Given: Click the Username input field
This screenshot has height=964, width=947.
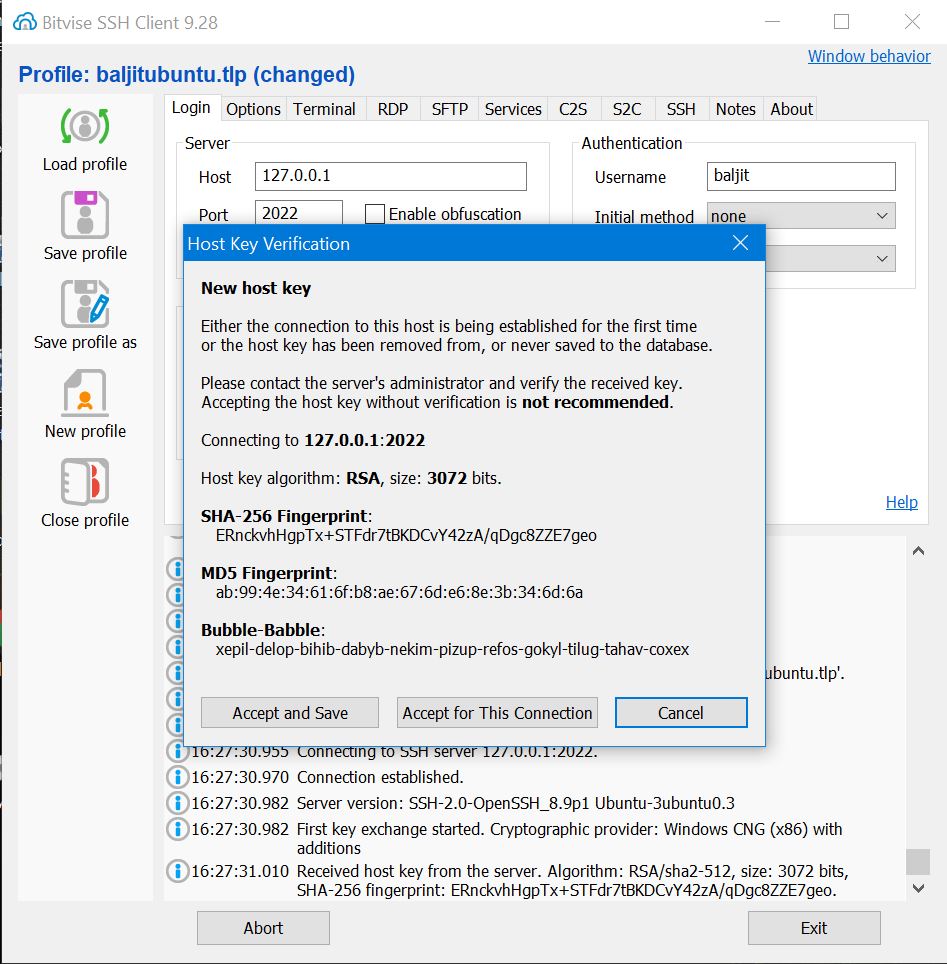Looking at the screenshot, I should (x=801, y=176).
